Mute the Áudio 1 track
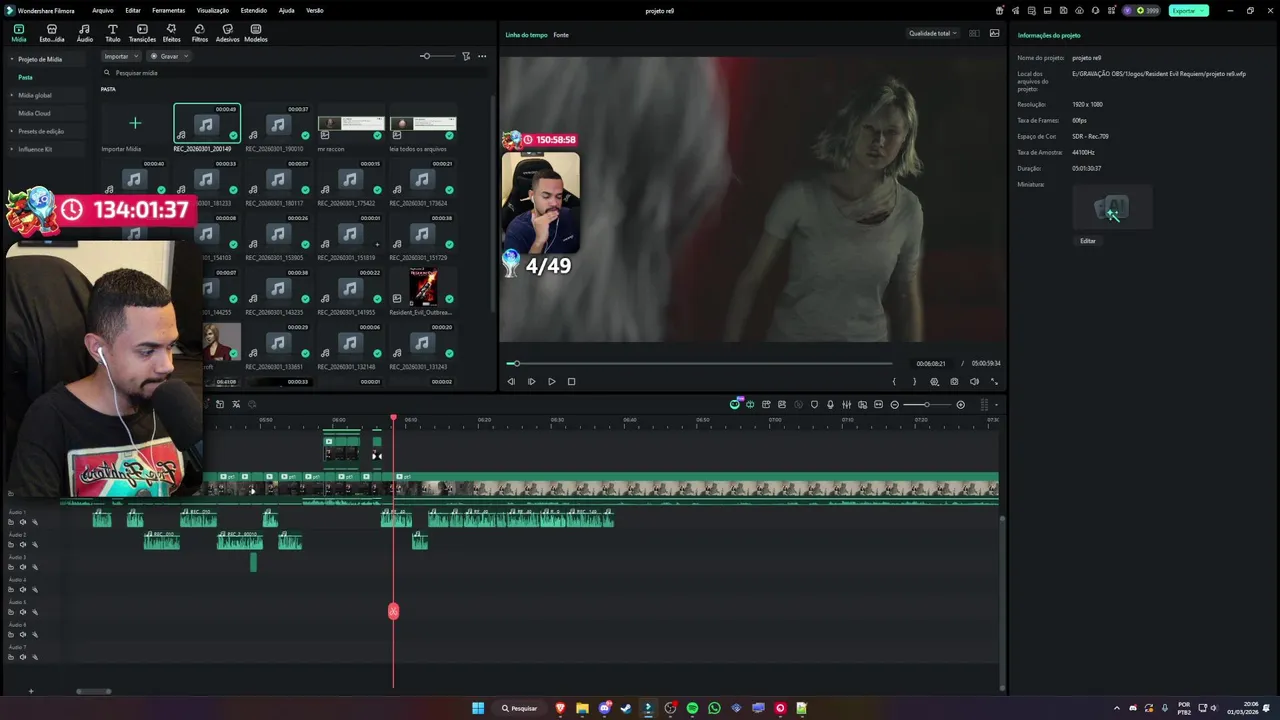Screen dimensions: 1280x720 [x=23, y=522]
